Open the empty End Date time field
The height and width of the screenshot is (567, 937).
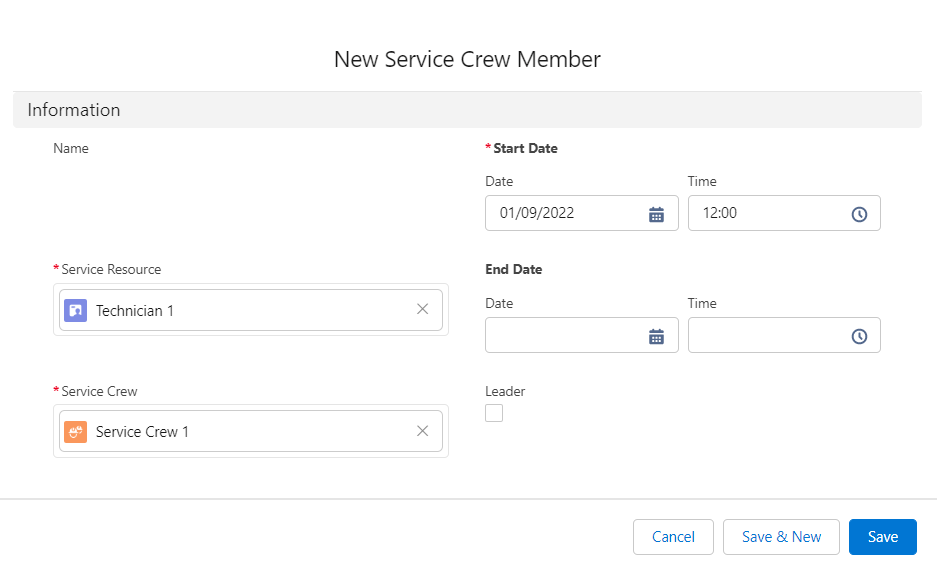tap(765, 335)
